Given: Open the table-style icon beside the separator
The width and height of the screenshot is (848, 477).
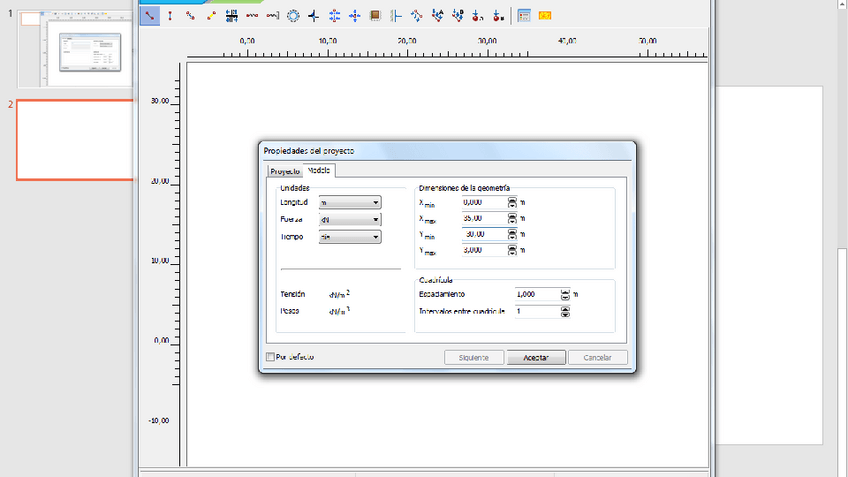Looking at the screenshot, I should 524,16.
